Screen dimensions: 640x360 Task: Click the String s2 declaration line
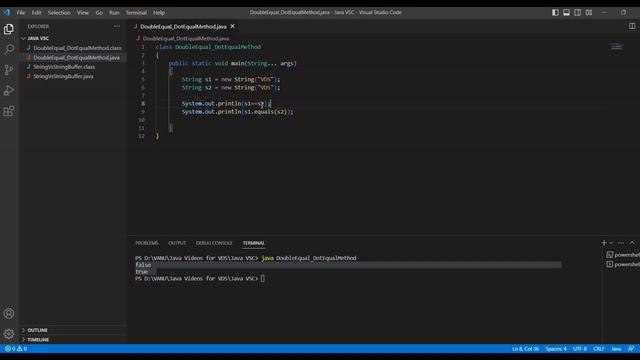pos(231,87)
